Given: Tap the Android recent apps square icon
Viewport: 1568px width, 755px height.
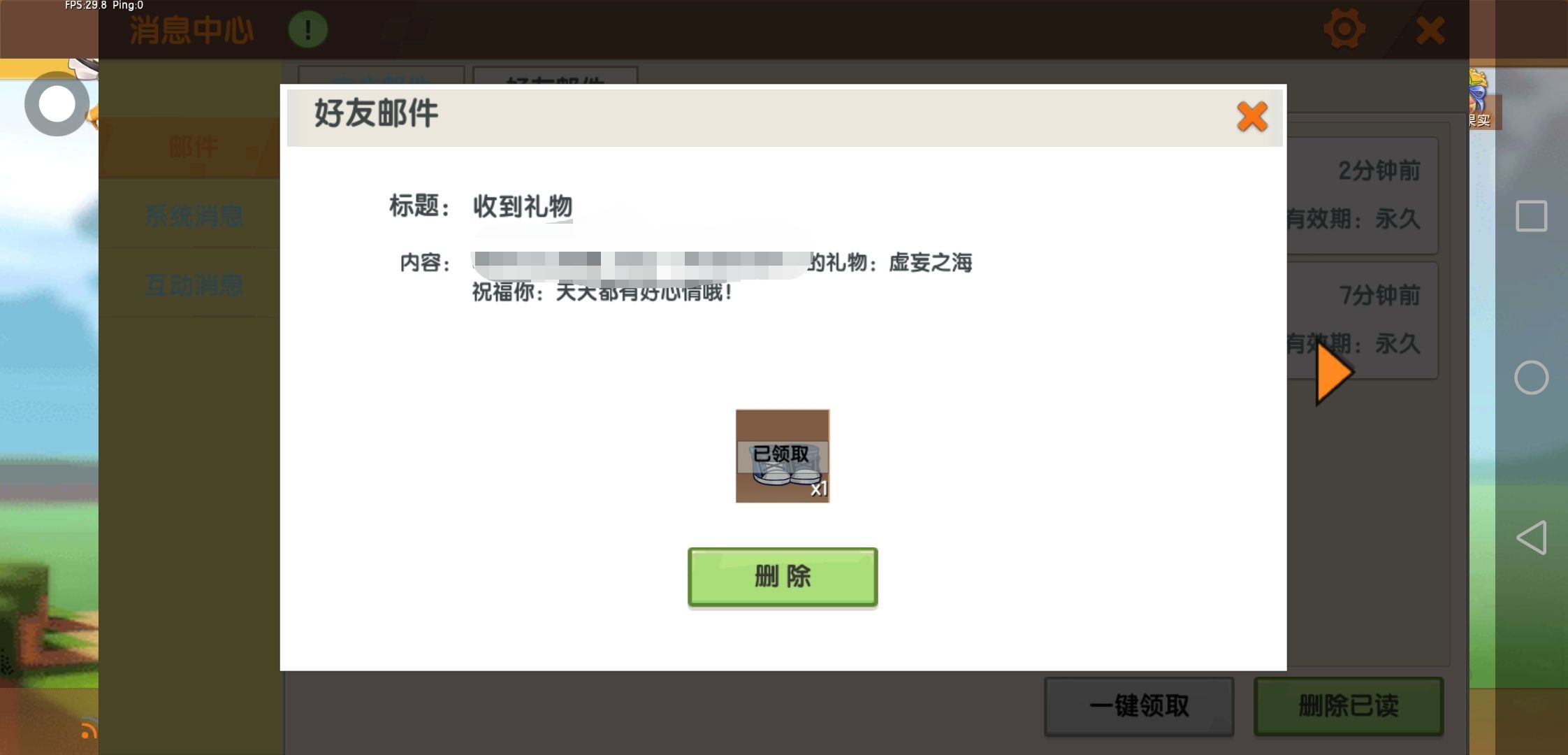Looking at the screenshot, I should click(1530, 216).
